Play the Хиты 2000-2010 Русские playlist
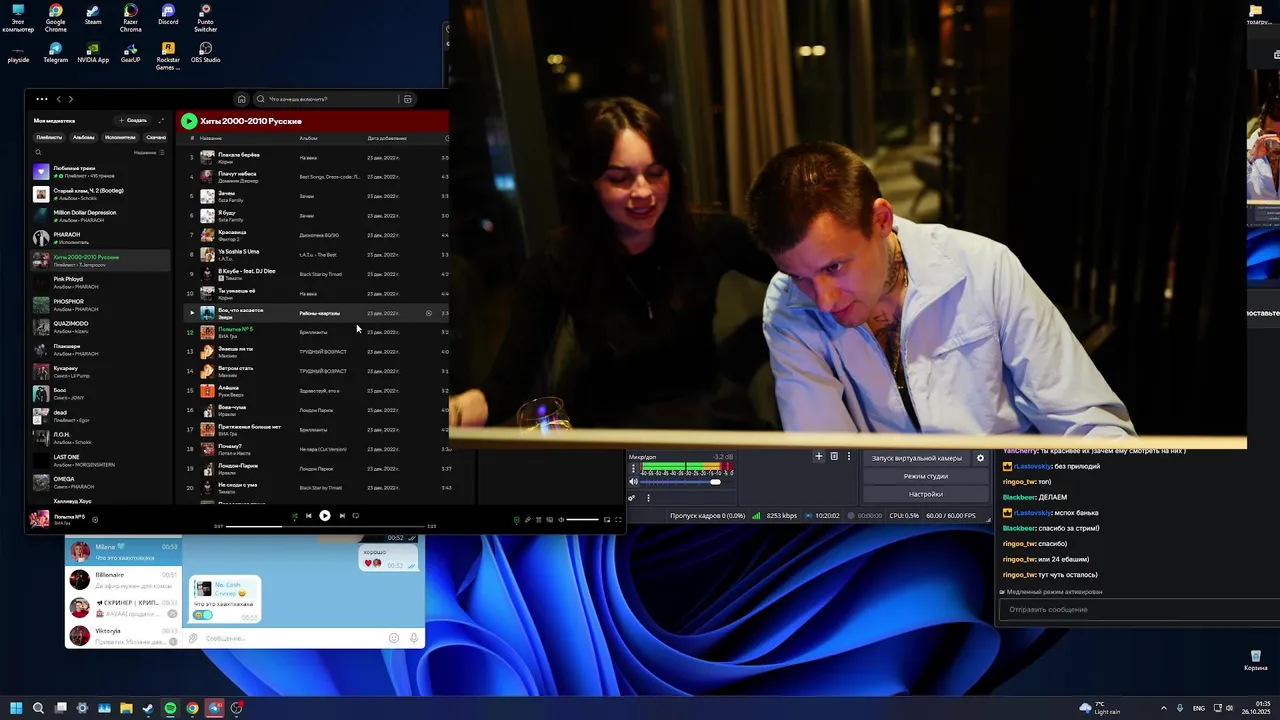 tap(188, 121)
